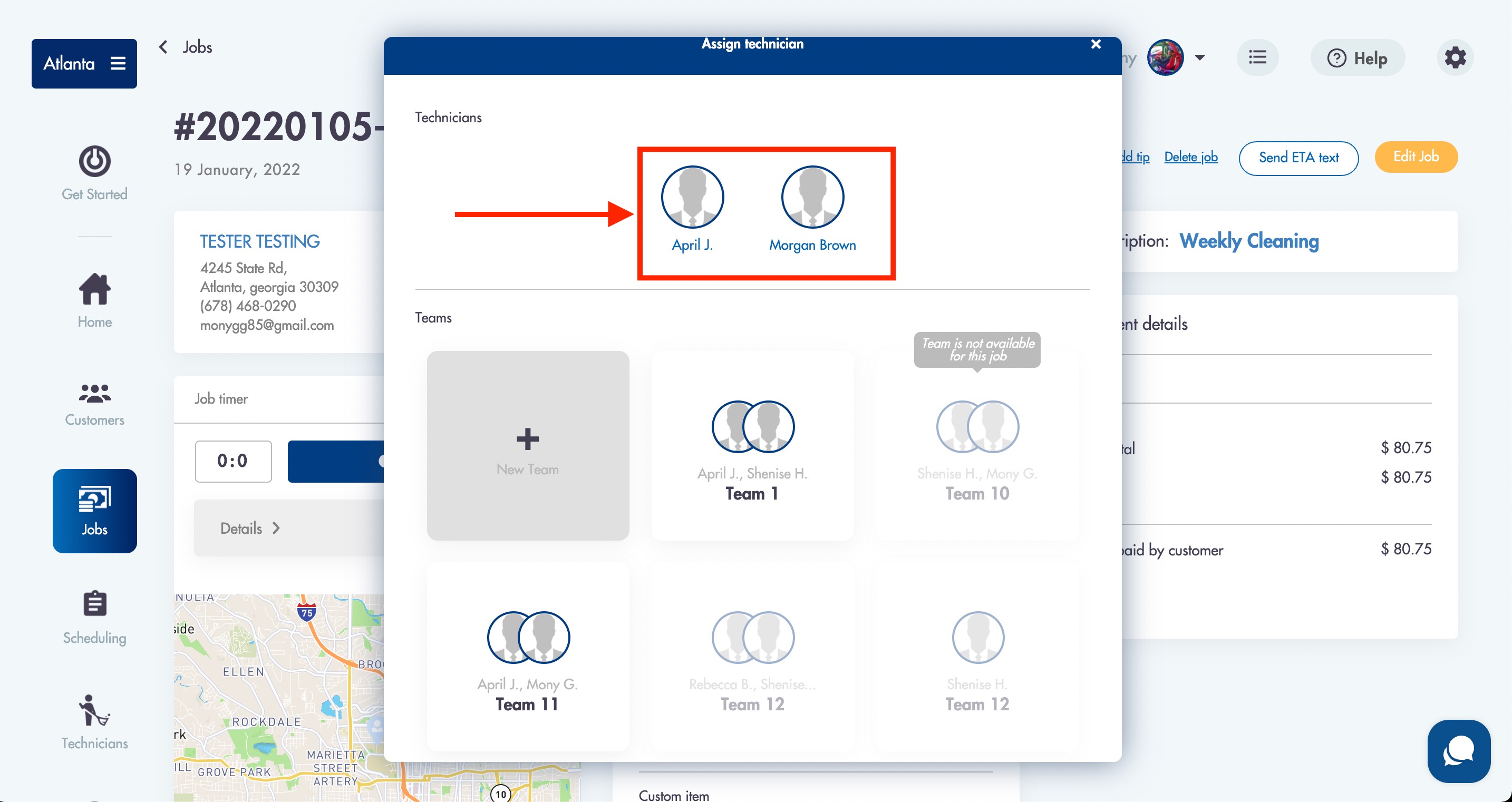Close the Assign technician dialog
Image resolution: width=1512 pixels, height=802 pixels.
coord(1096,45)
